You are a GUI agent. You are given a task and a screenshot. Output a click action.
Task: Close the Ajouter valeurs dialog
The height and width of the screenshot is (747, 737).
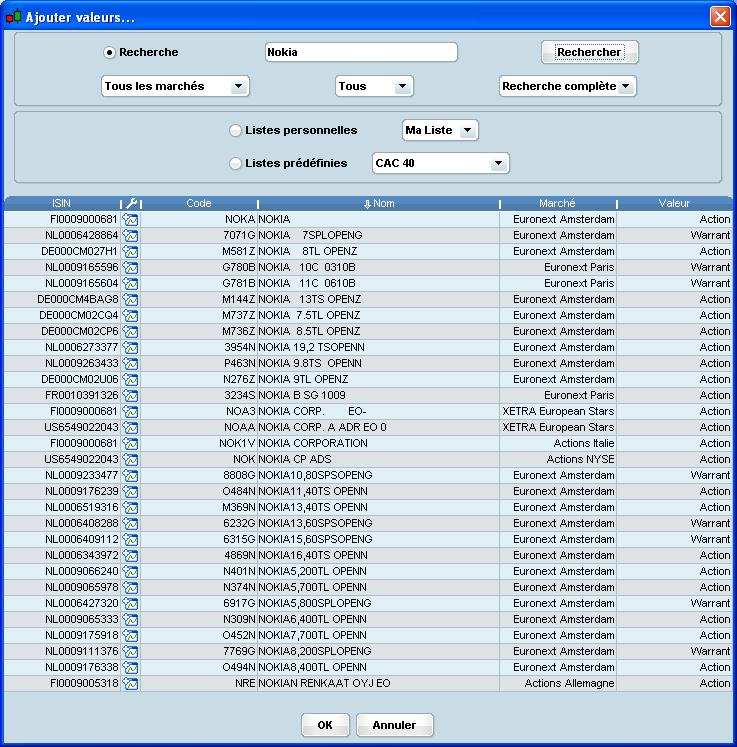720,17
